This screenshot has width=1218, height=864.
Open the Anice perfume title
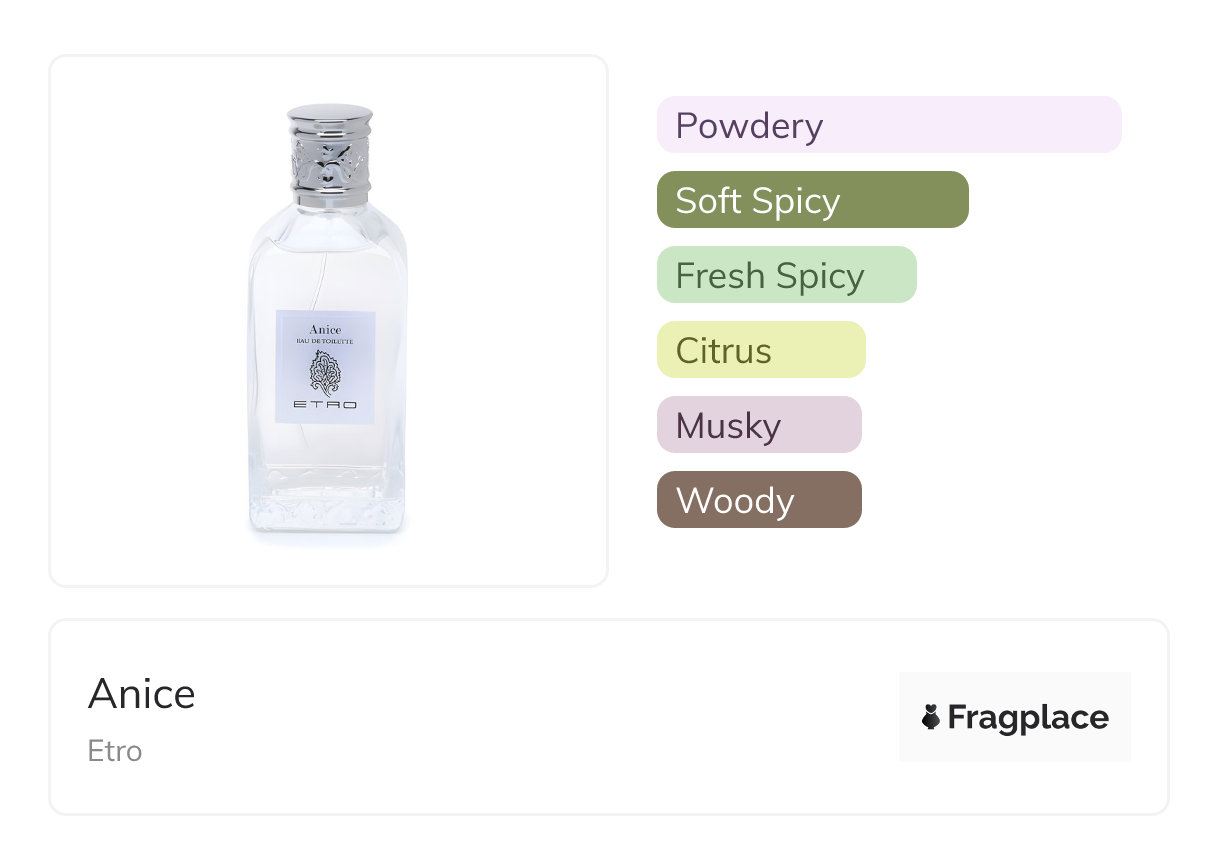pos(142,694)
